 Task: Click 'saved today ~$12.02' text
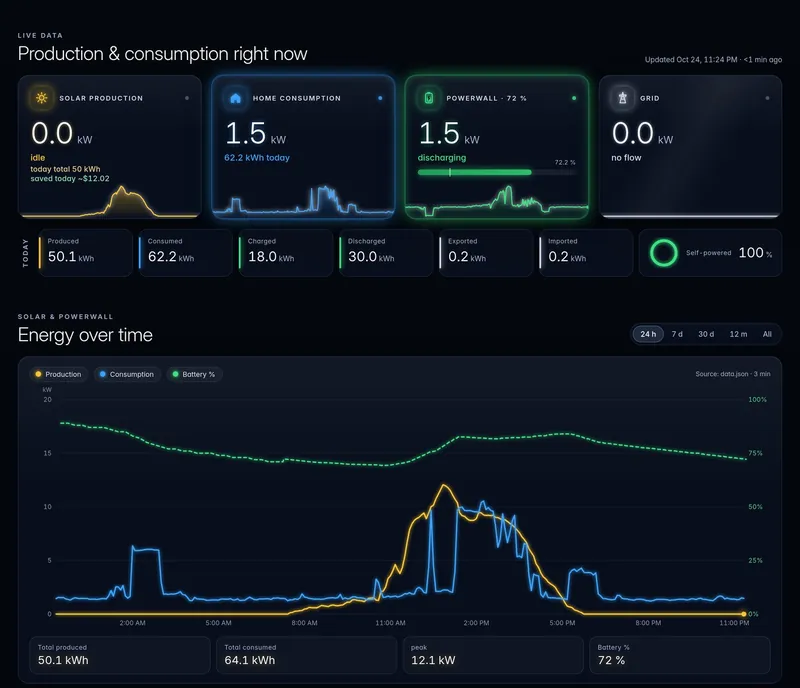[70, 179]
